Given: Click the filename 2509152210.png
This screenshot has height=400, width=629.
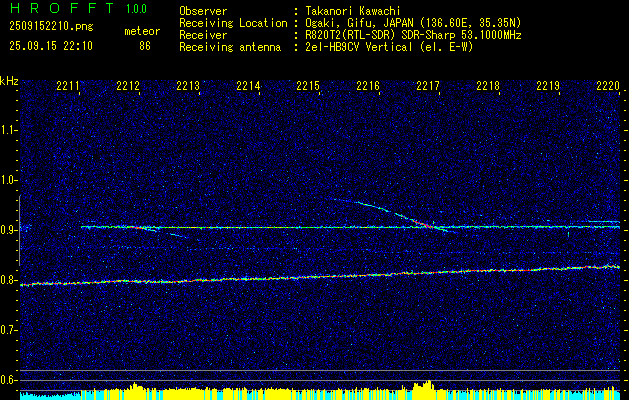Looking at the screenshot, I should tap(51, 27).
